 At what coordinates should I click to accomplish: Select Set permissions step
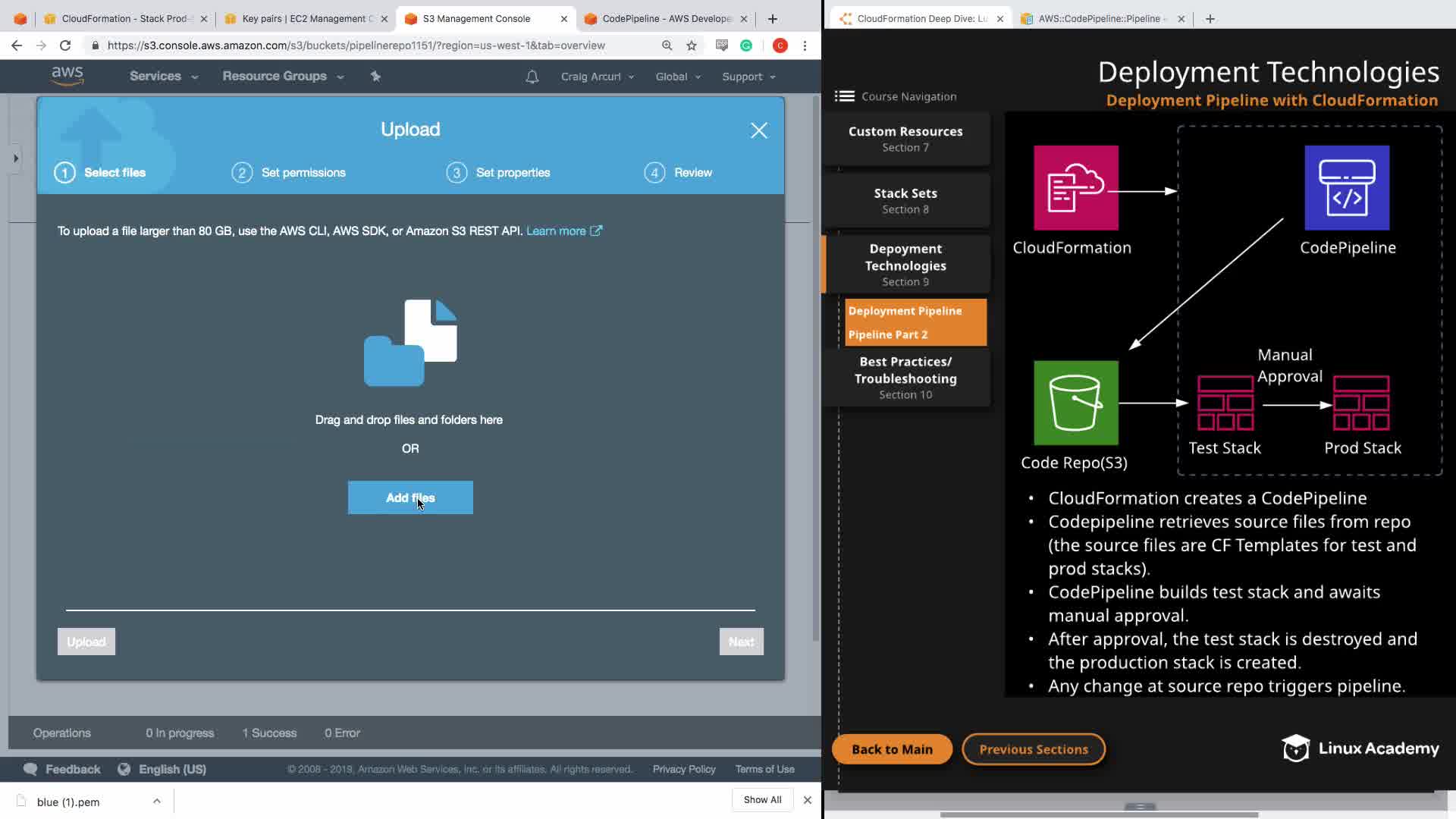pyautogui.click(x=303, y=173)
